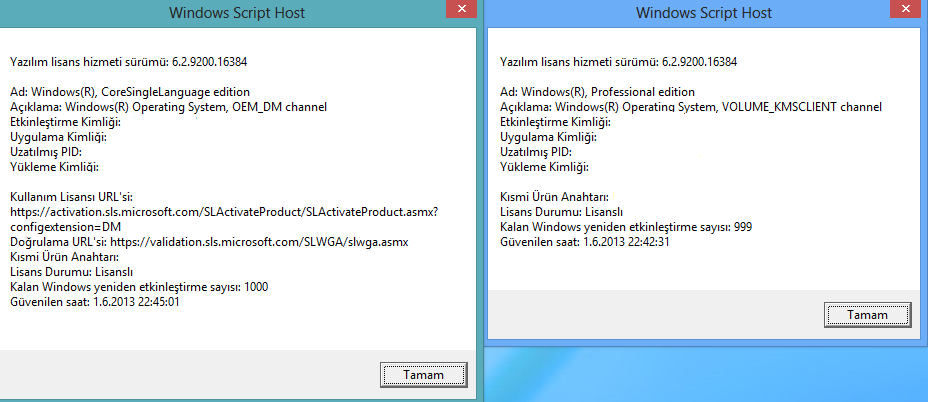Click Kısmi Ürün Anahtarı label in left dialog
Viewport: 928px width, 402px height.
coord(65,257)
